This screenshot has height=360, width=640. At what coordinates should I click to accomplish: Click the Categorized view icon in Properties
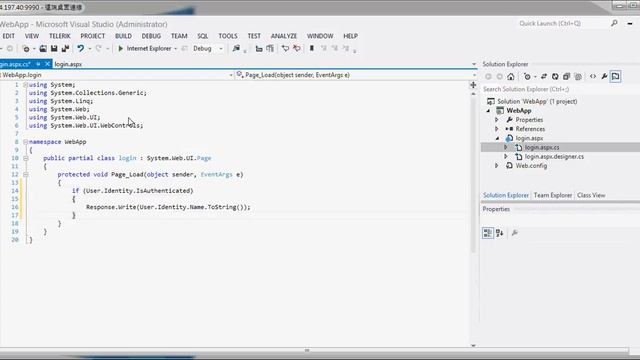tap(488, 233)
